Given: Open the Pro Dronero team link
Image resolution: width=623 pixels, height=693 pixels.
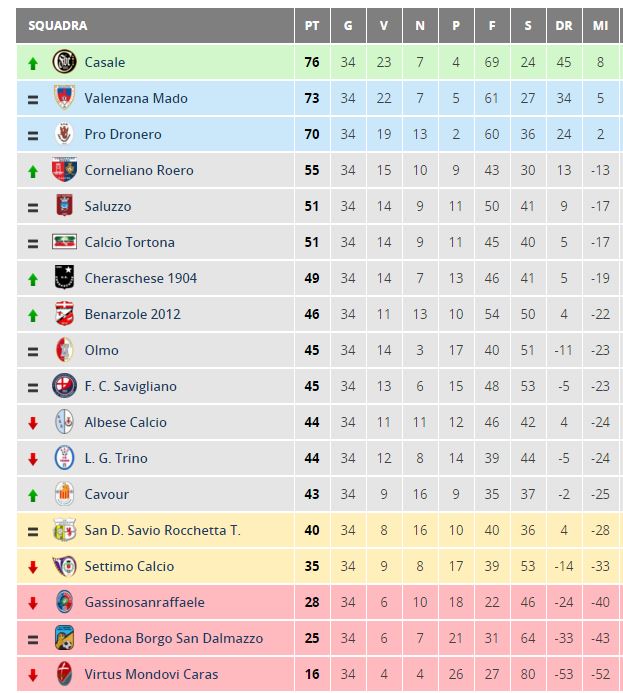Looking at the screenshot, I should 123,134.
